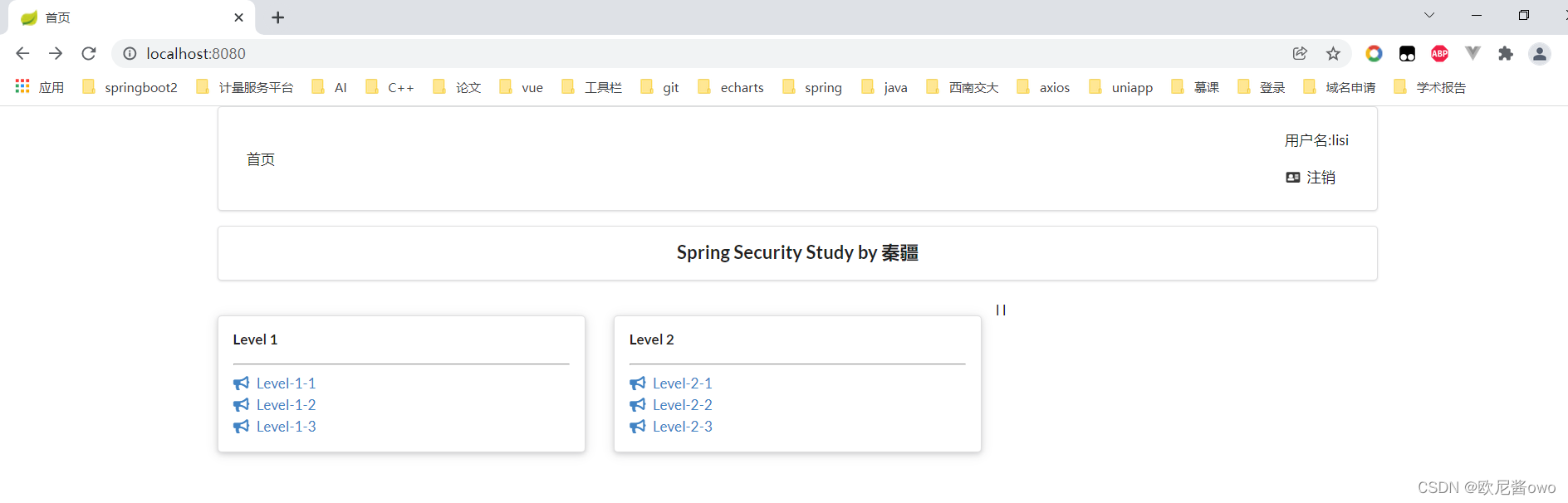
Task: Open the ABP ad blocker extension
Action: click(x=1440, y=53)
